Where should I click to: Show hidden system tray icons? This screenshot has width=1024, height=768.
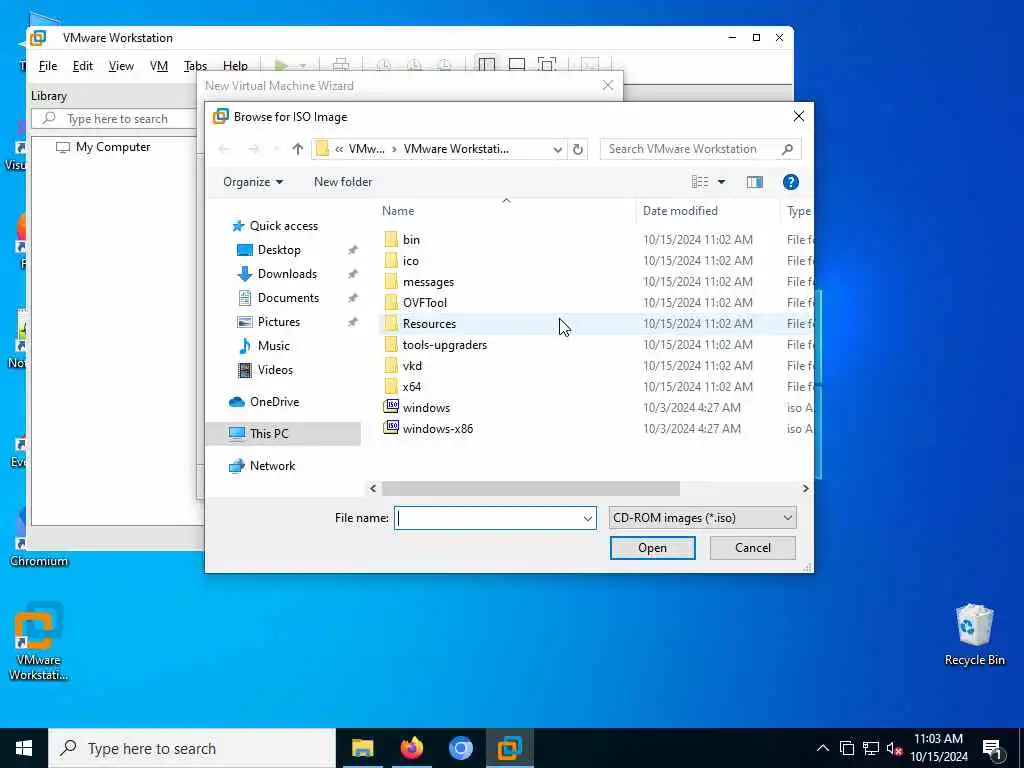click(823, 748)
